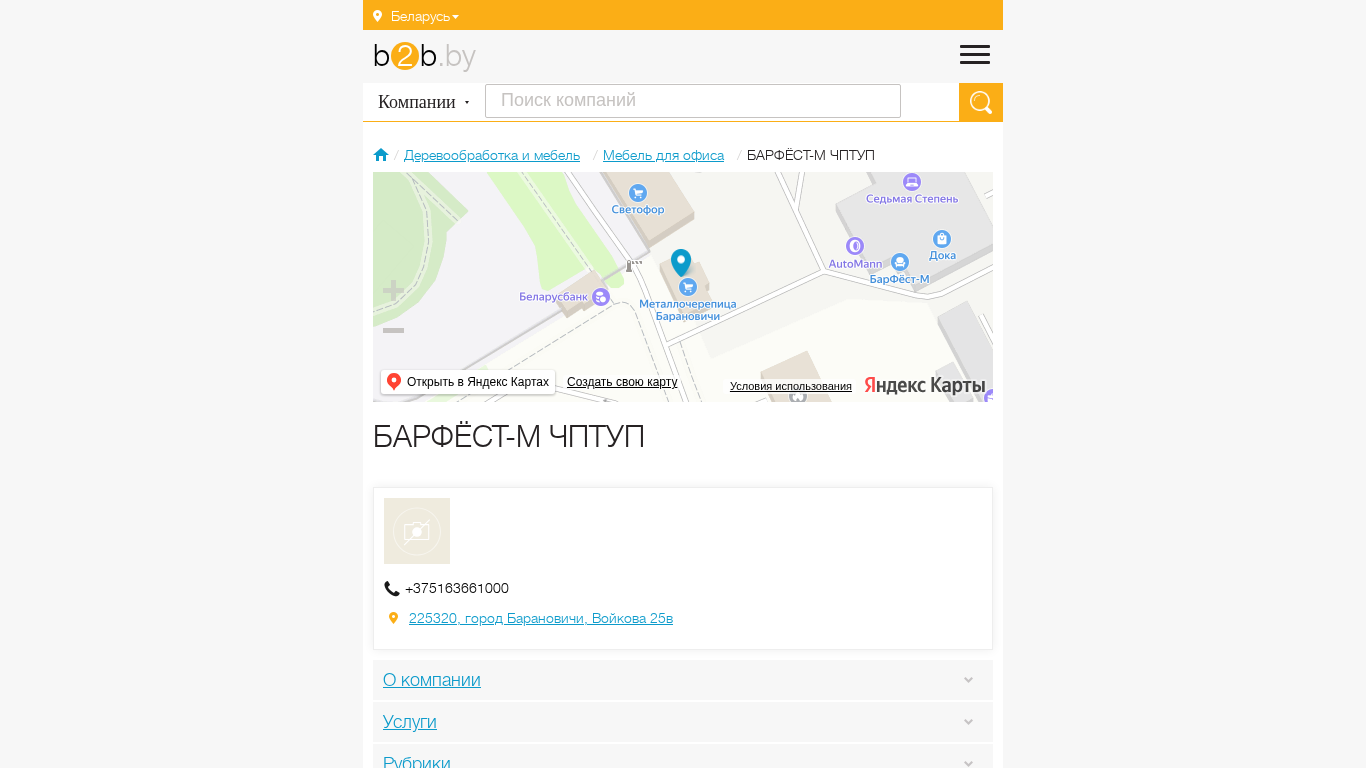Open the hamburger menu
The height and width of the screenshot is (768, 1366).
point(975,55)
